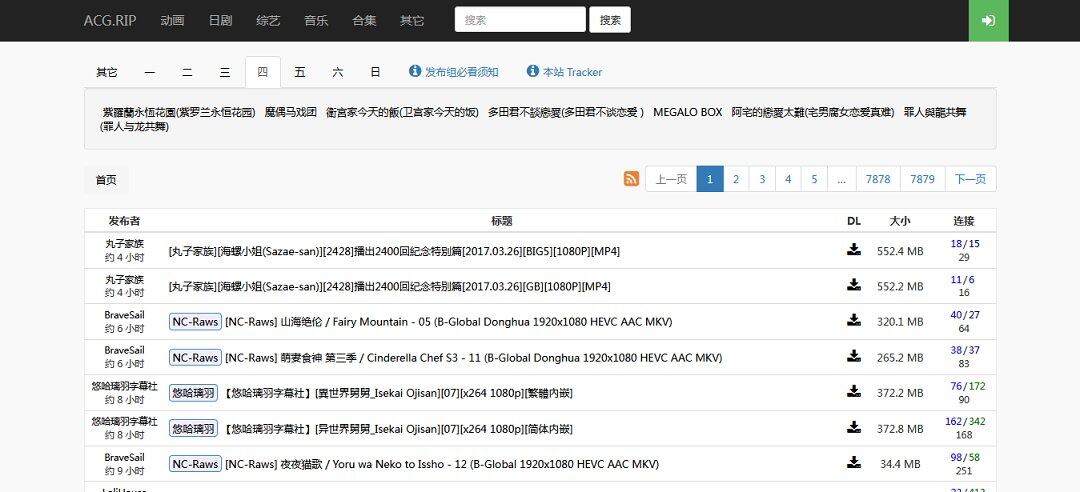This screenshot has width=1080, height=492.
Task: Click the NC-Raws tag on Fairy Mountain
Action: [x=194, y=322]
